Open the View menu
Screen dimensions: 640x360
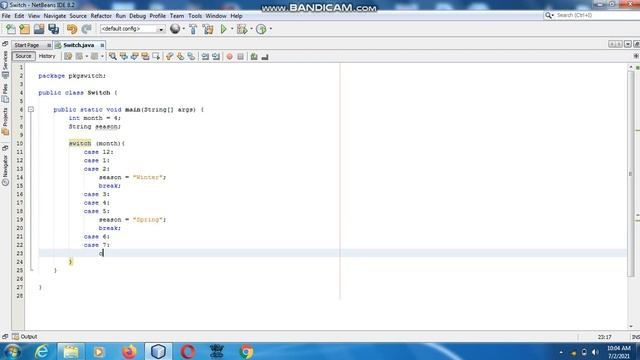tap(34, 16)
